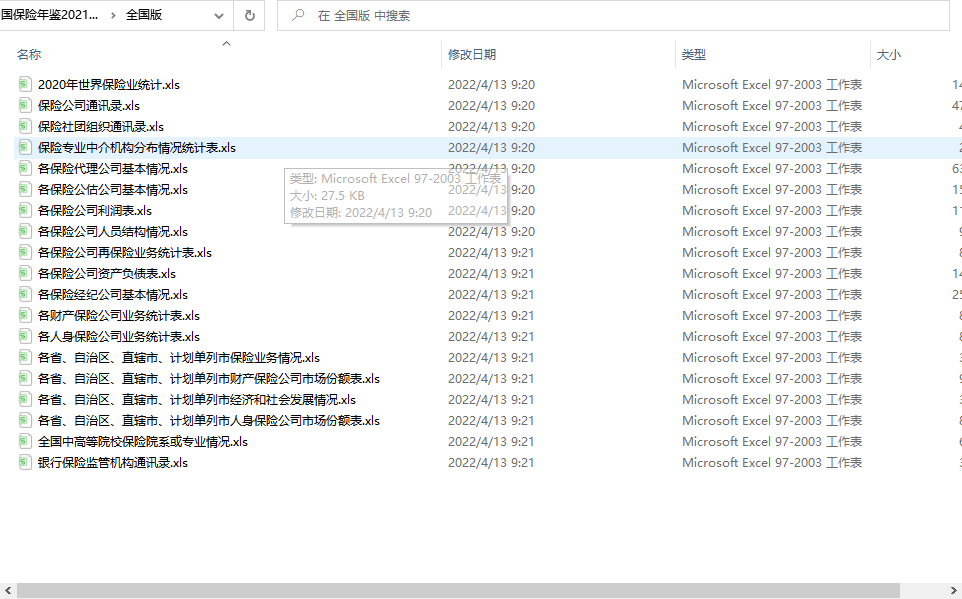
Task: Click the date cell of 保险公司通讯录.xls
Action: click(491, 106)
